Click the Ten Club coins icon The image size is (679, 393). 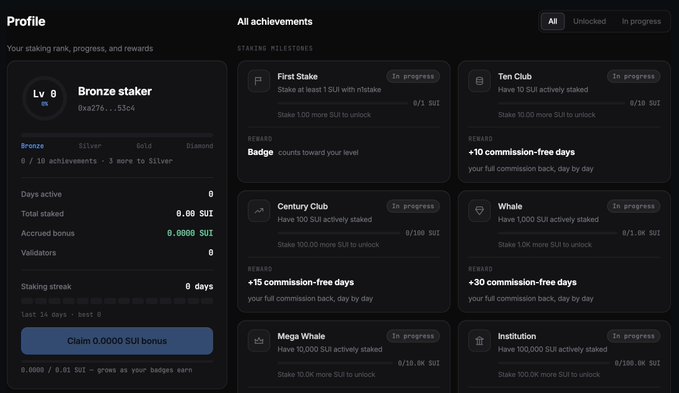coord(479,81)
